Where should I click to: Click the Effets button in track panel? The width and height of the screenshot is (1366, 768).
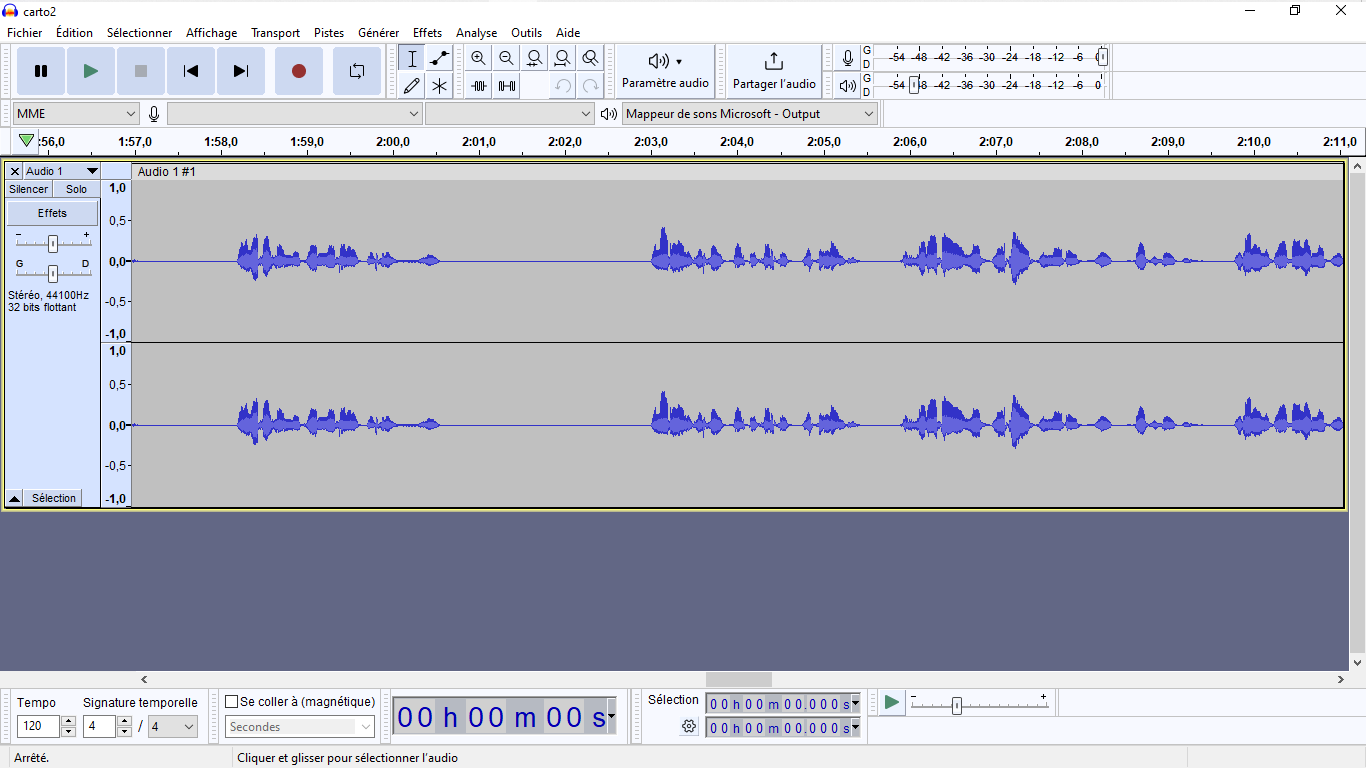(x=53, y=213)
